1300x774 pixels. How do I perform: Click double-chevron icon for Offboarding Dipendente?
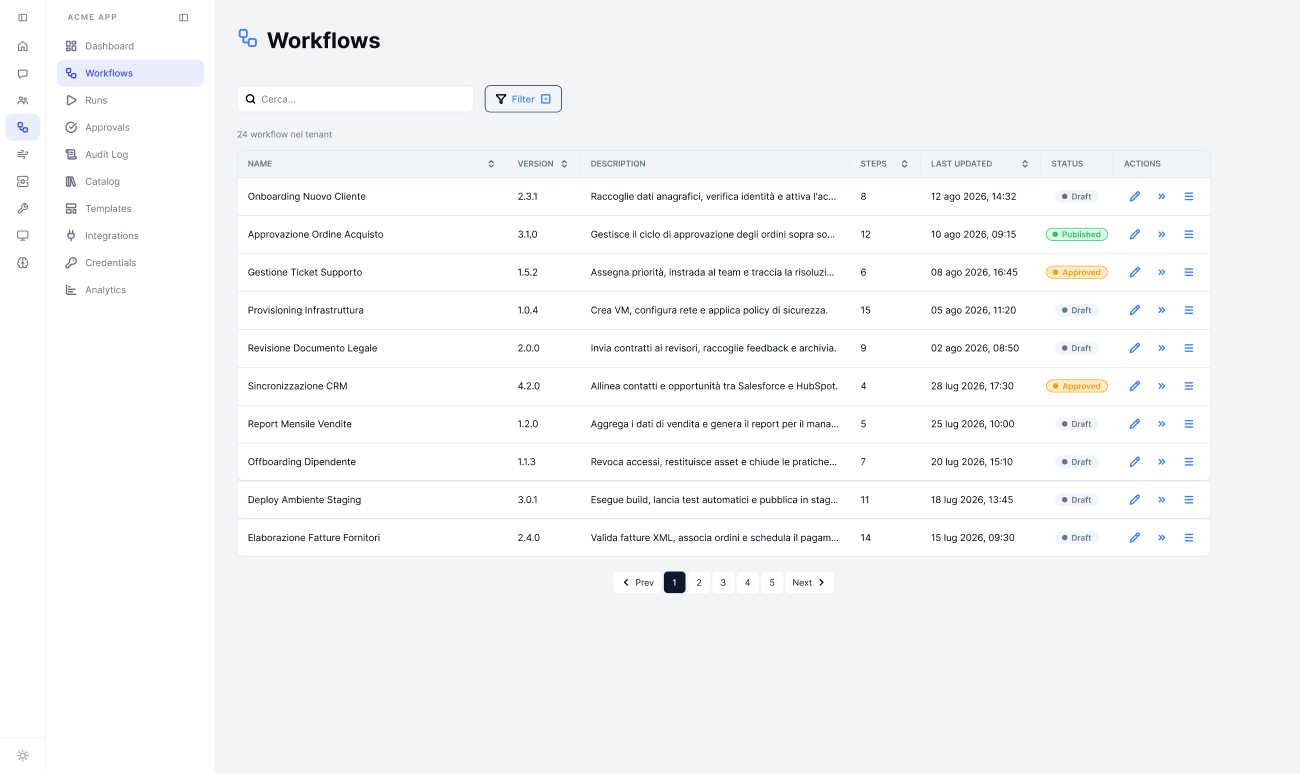tap(1162, 462)
